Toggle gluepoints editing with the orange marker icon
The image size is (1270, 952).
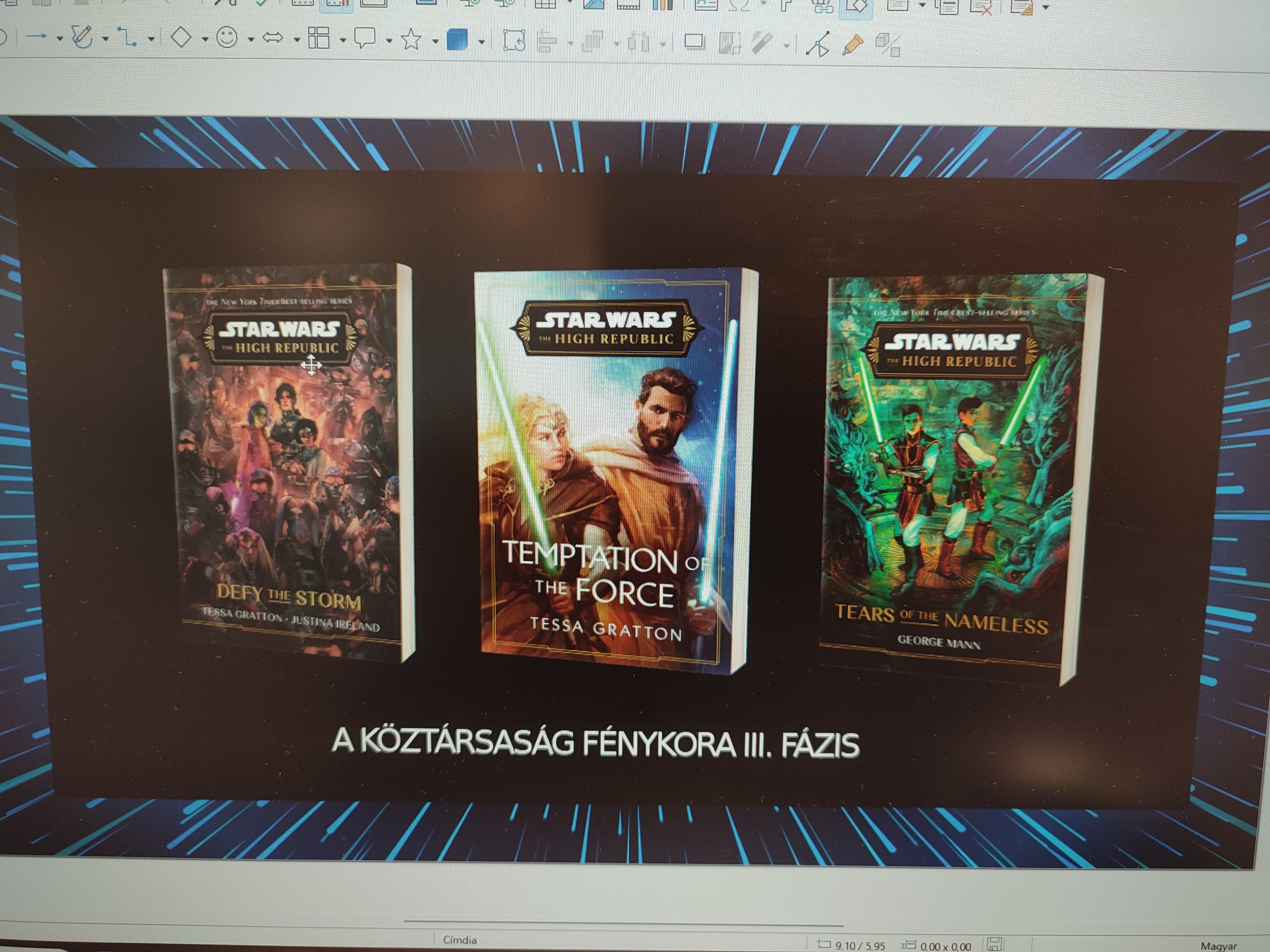[x=852, y=45]
